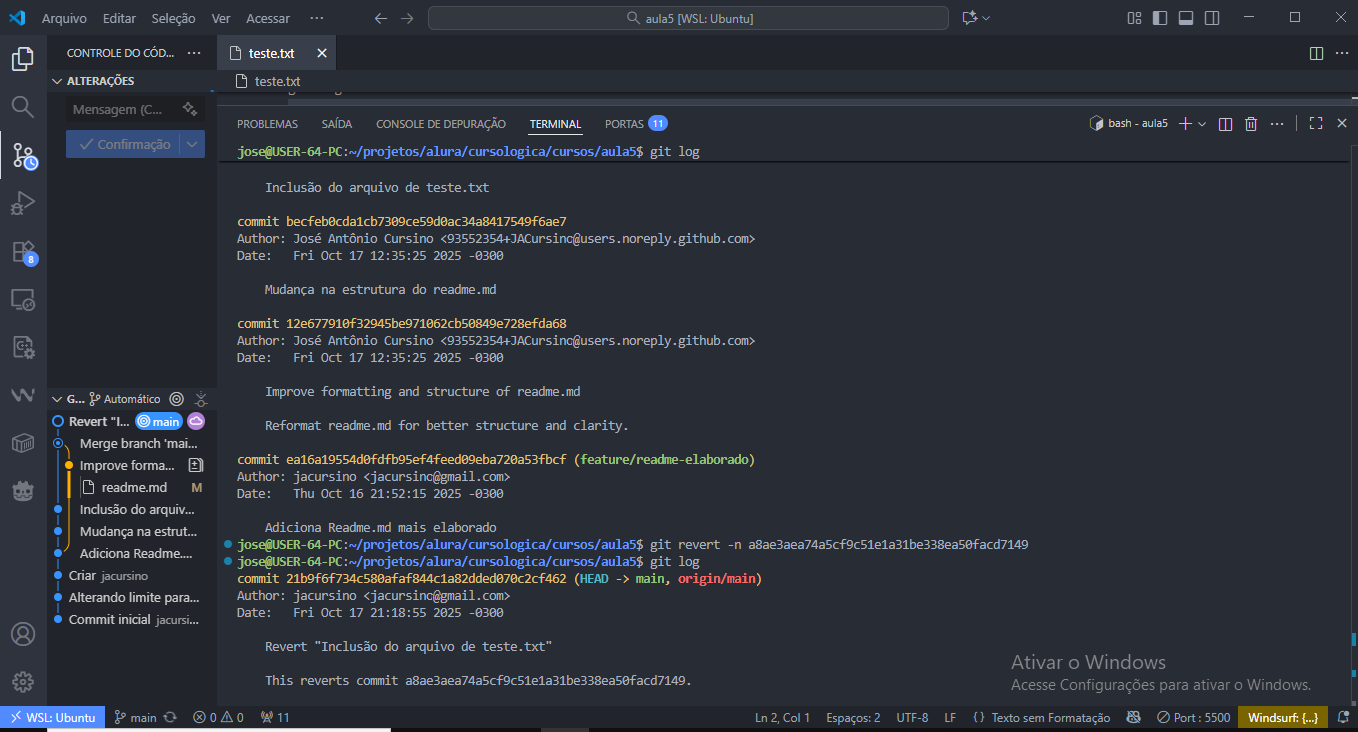The image size is (1358, 732).
Task: Open the Explorer view in activity bar
Action: click(22, 59)
